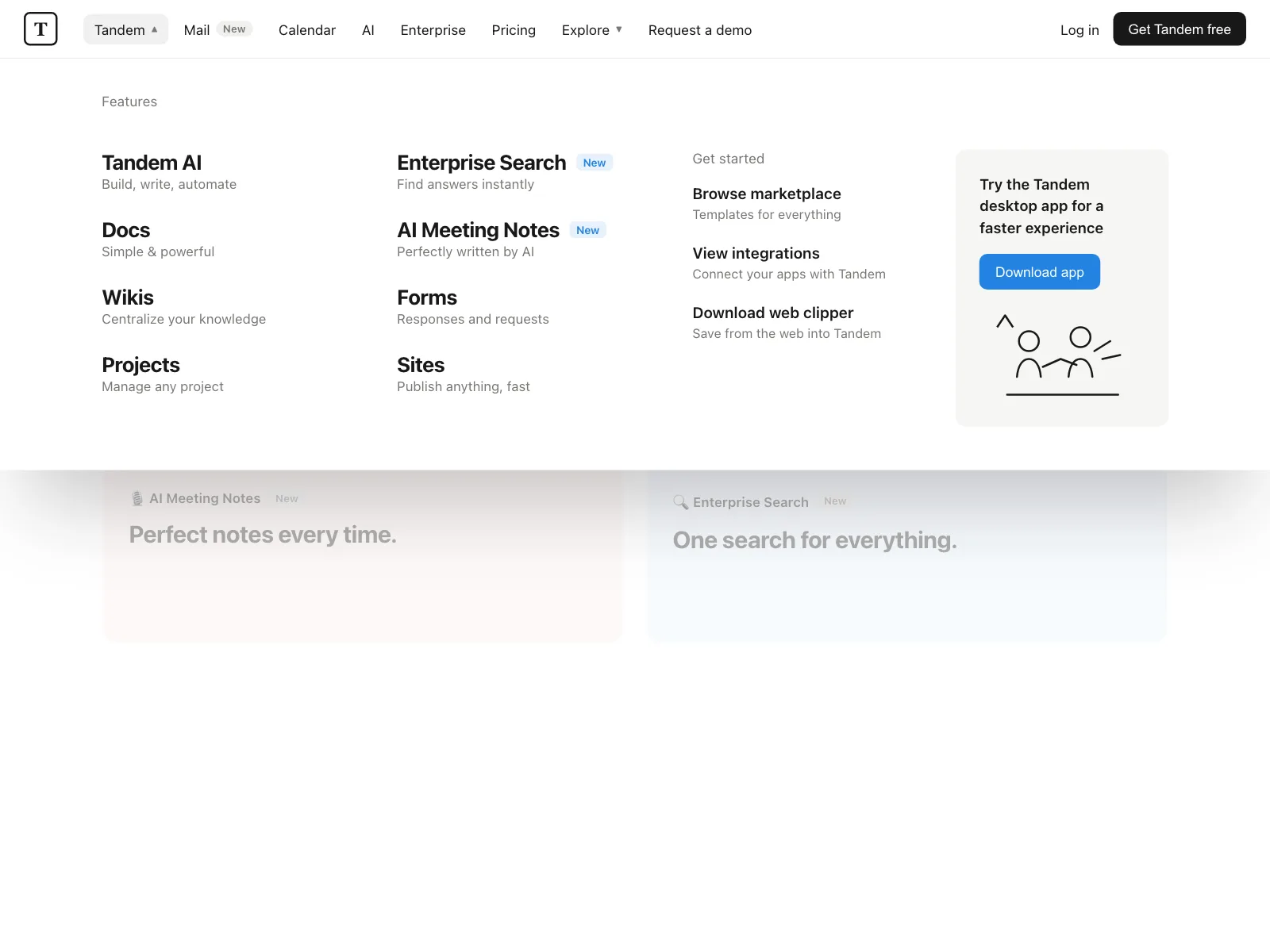Expand the Explore dropdown
This screenshot has width=1270, height=952.
point(592,30)
